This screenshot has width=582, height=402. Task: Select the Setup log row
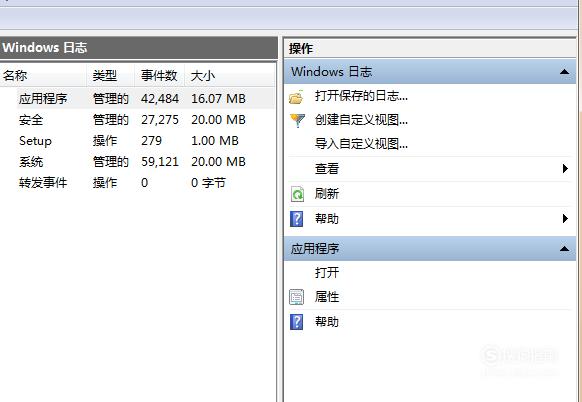pyautogui.click(x=137, y=141)
